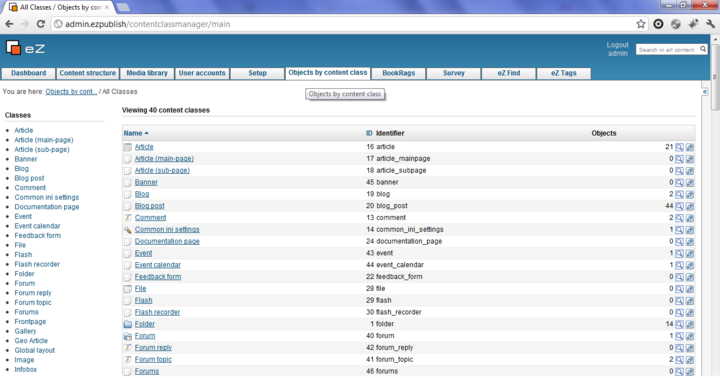Switch to the Content structure tab
The height and width of the screenshot is (378, 720).
pyautogui.click(x=87, y=73)
